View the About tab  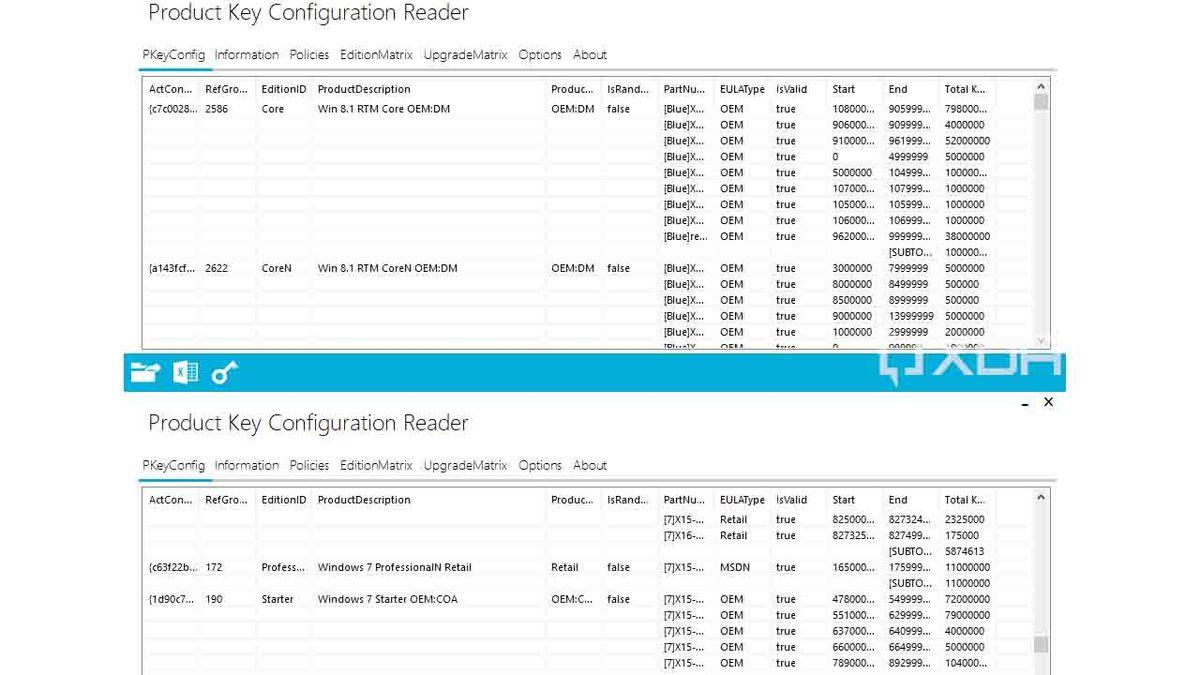point(590,55)
